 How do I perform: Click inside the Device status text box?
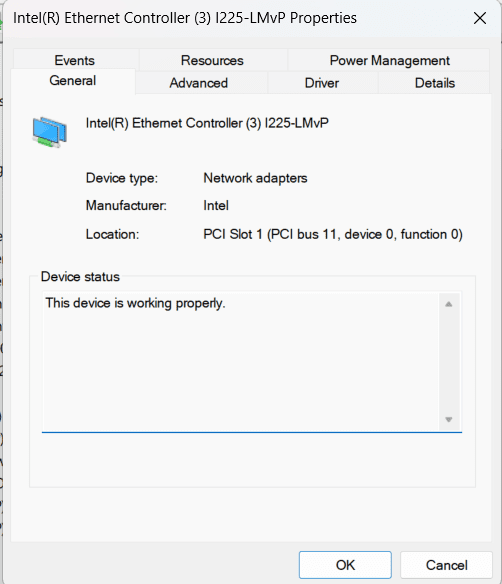[x=252, y=362]
